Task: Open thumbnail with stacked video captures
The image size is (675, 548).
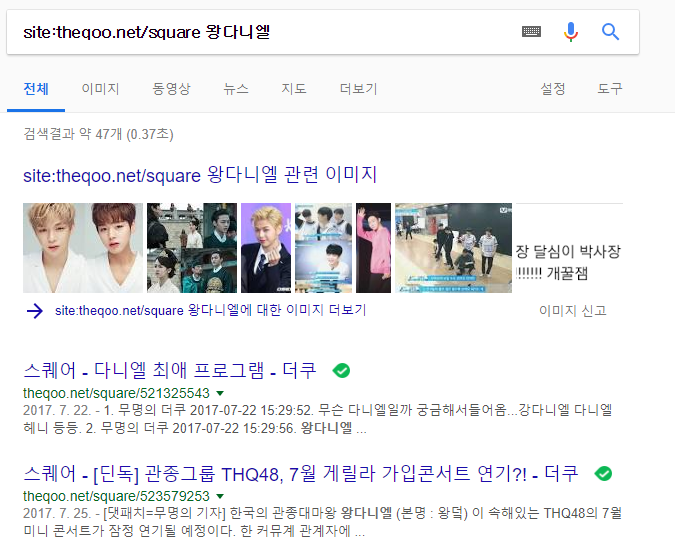Action: pyautogui.click(x=323, y=248)
